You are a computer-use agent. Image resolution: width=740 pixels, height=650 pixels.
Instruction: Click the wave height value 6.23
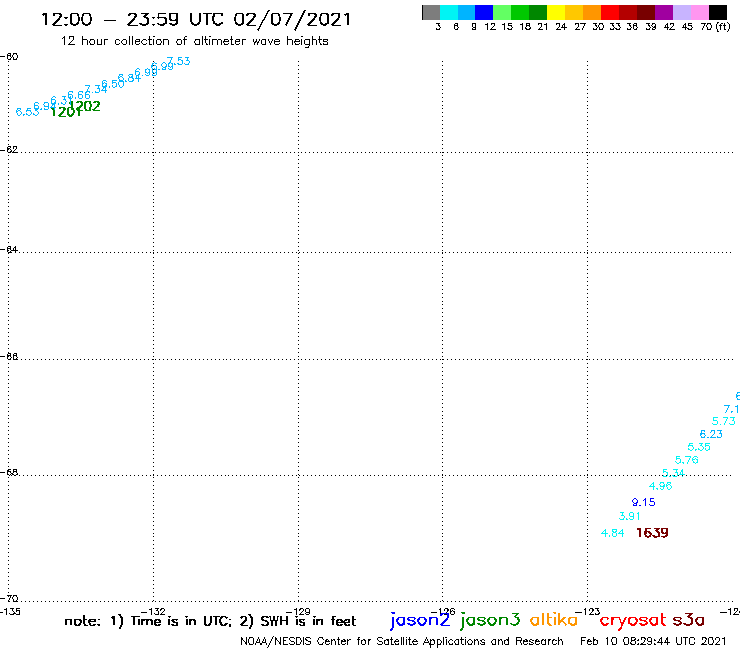[x=711, y=434]
